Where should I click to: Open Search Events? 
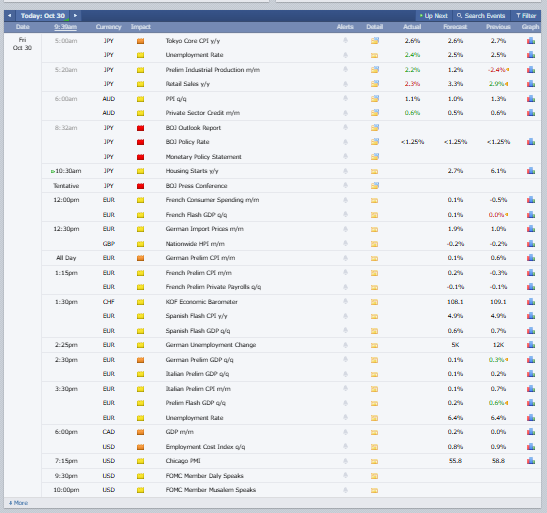click(481, 16)
